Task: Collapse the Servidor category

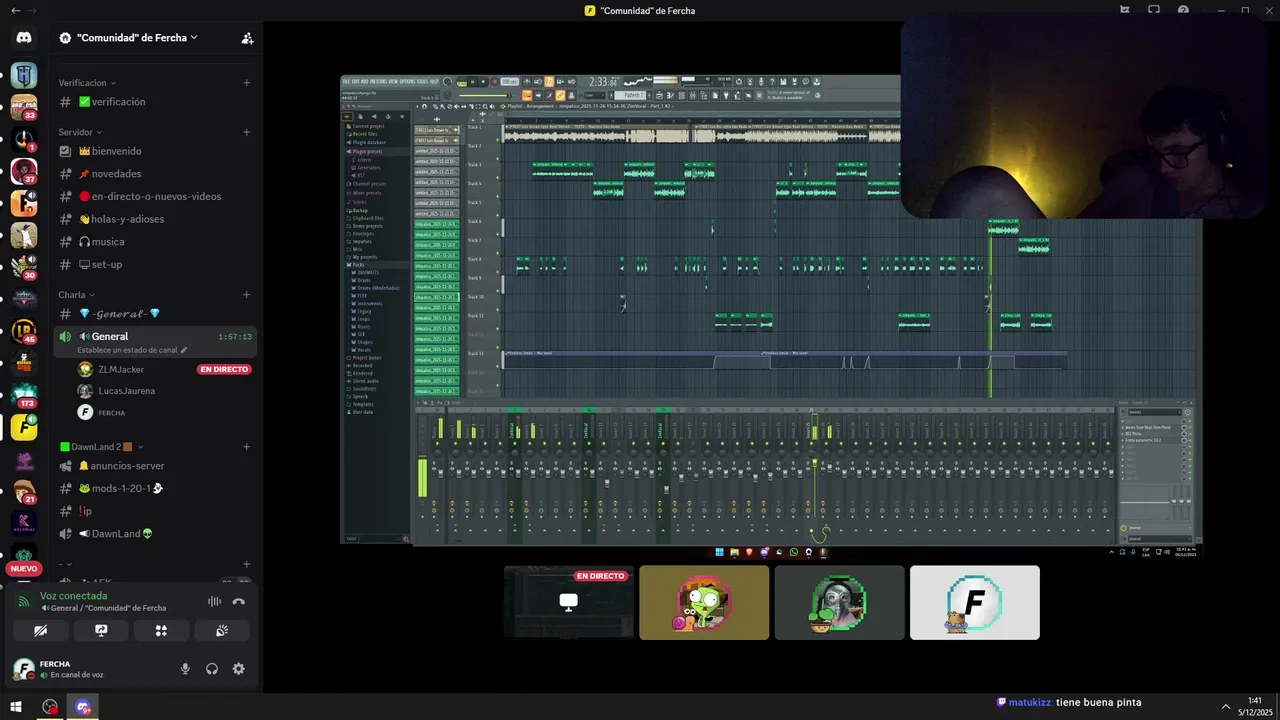Action: coord(80,132)
